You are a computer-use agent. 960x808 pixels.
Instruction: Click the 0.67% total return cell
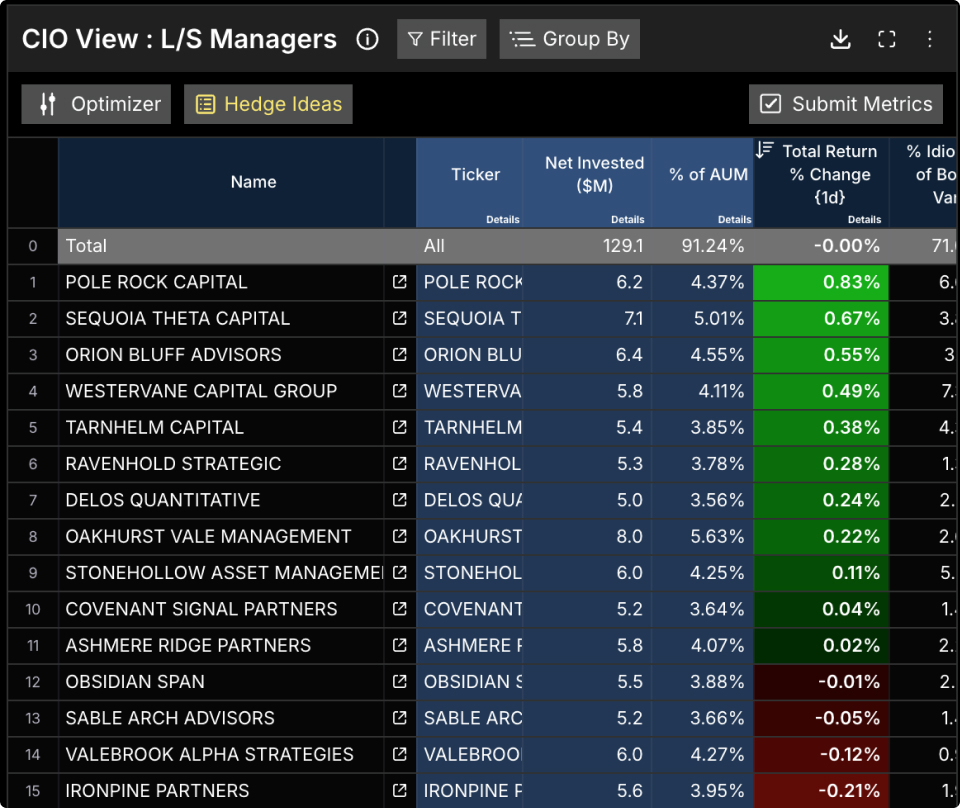(821, 318)
